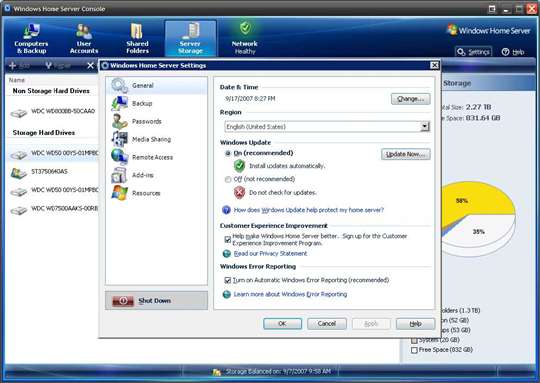Open the Resources Windows flag icon

click(120, 193)
